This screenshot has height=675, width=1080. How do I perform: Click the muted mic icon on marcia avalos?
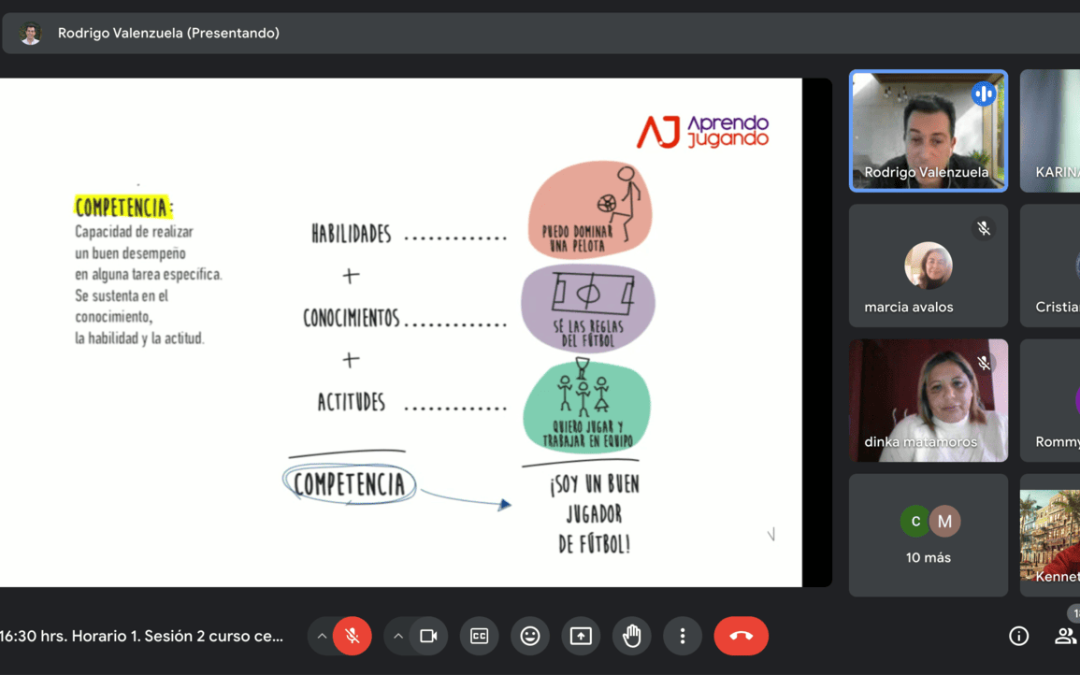click(984, 228)
